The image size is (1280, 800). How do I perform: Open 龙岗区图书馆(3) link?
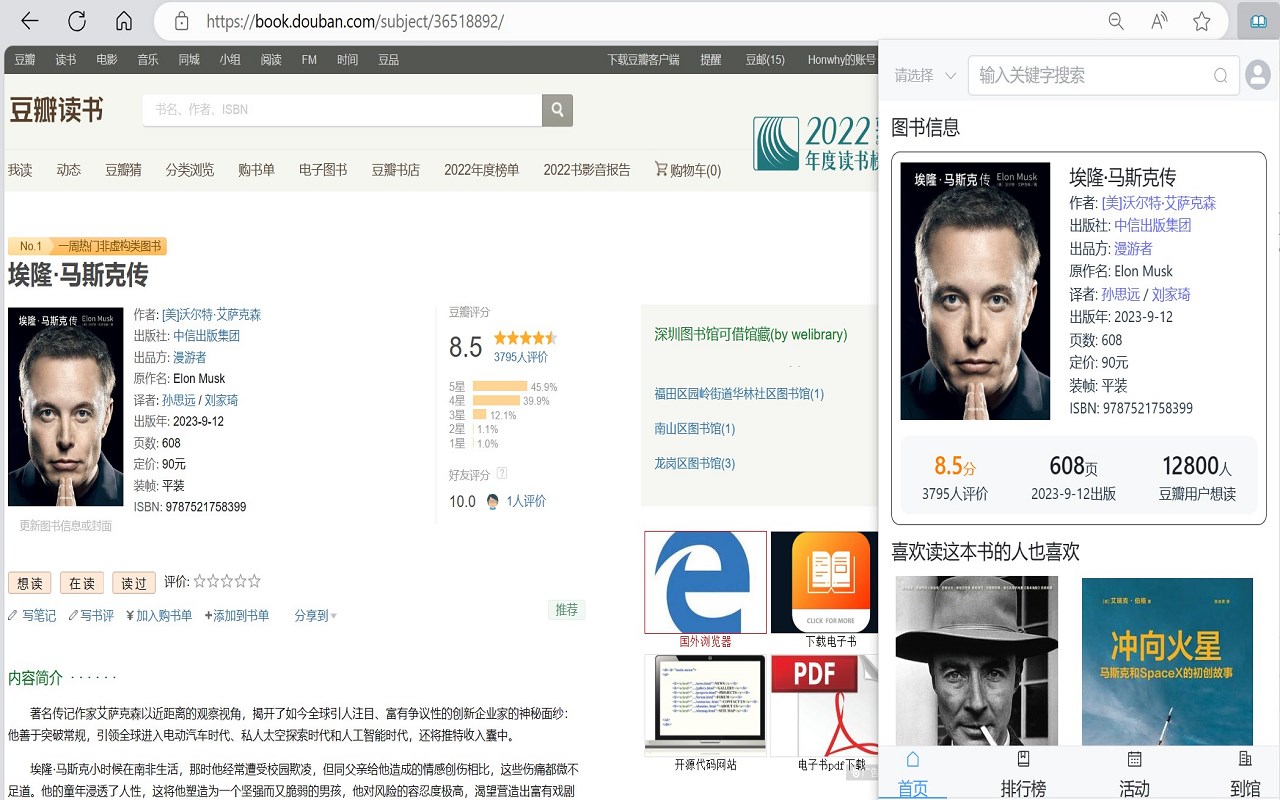695,463
